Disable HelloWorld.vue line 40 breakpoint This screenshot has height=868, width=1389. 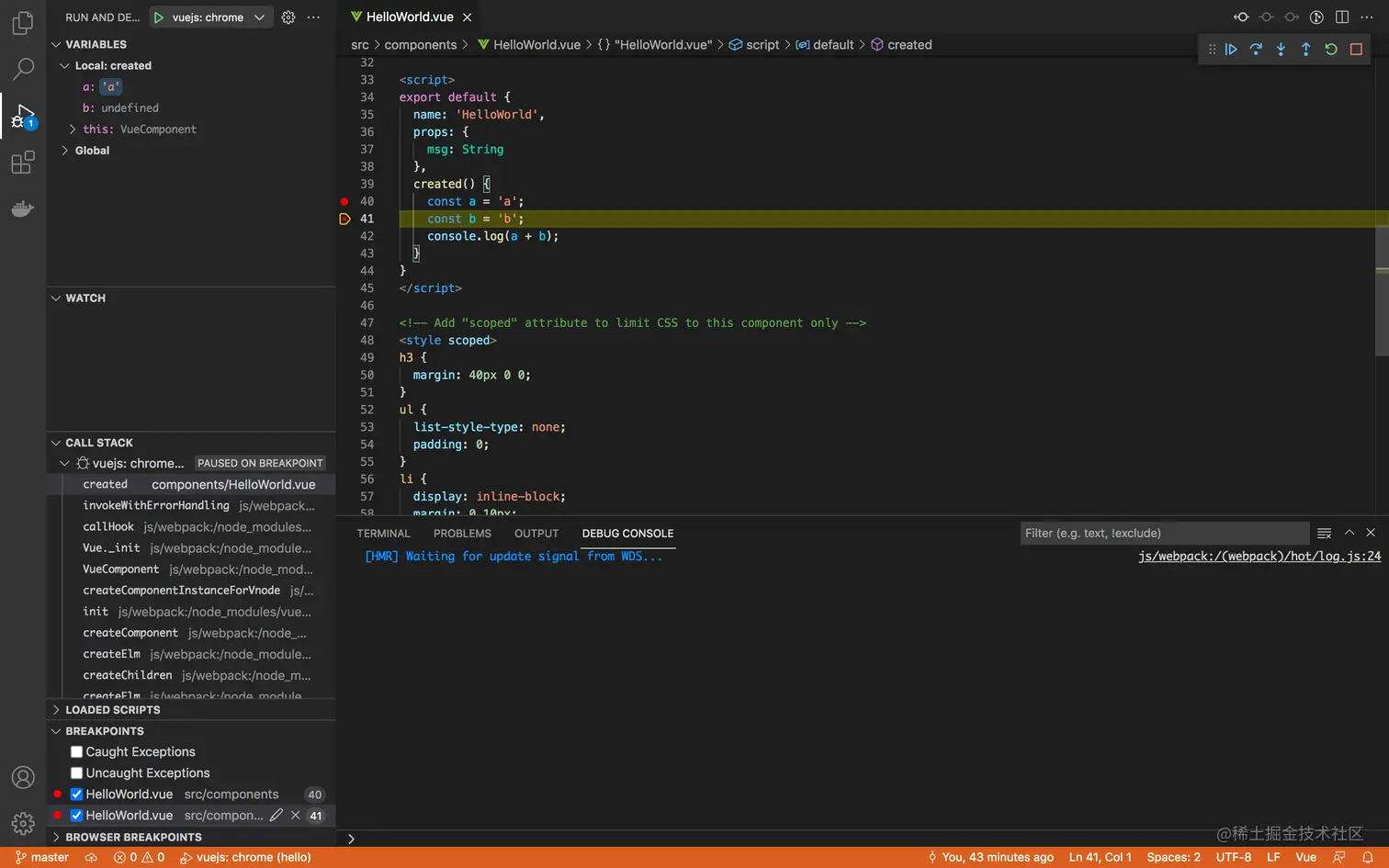(x=77, y=795)
